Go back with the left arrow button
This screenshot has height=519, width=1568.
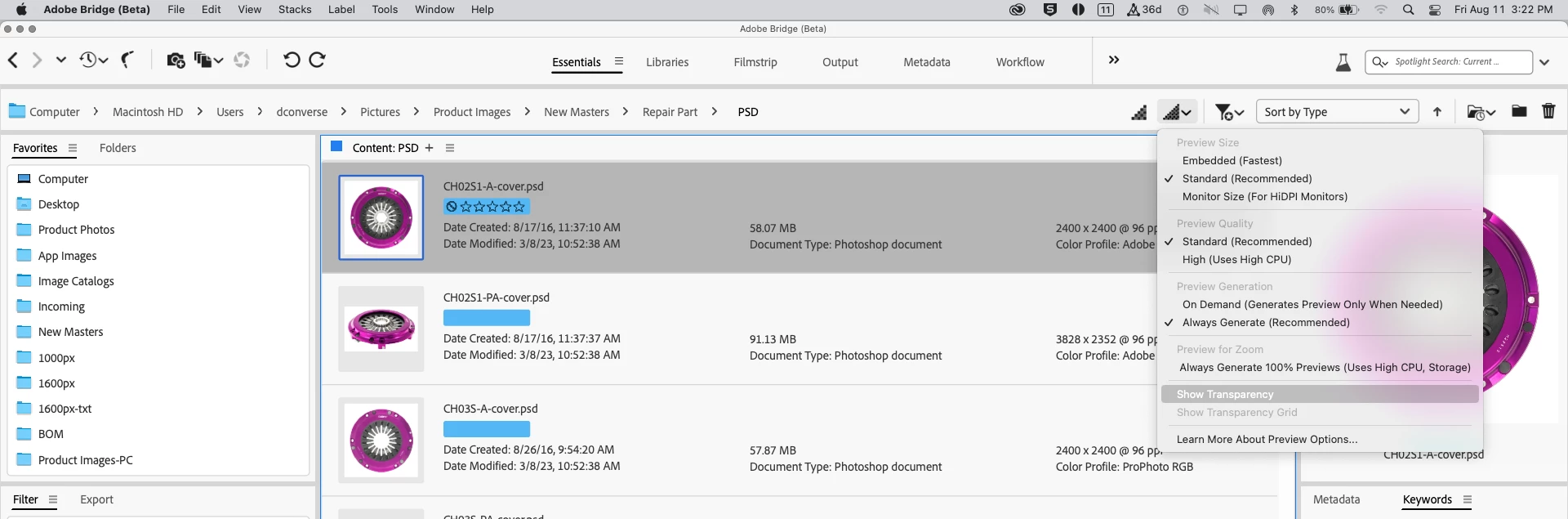coord(13,60)
